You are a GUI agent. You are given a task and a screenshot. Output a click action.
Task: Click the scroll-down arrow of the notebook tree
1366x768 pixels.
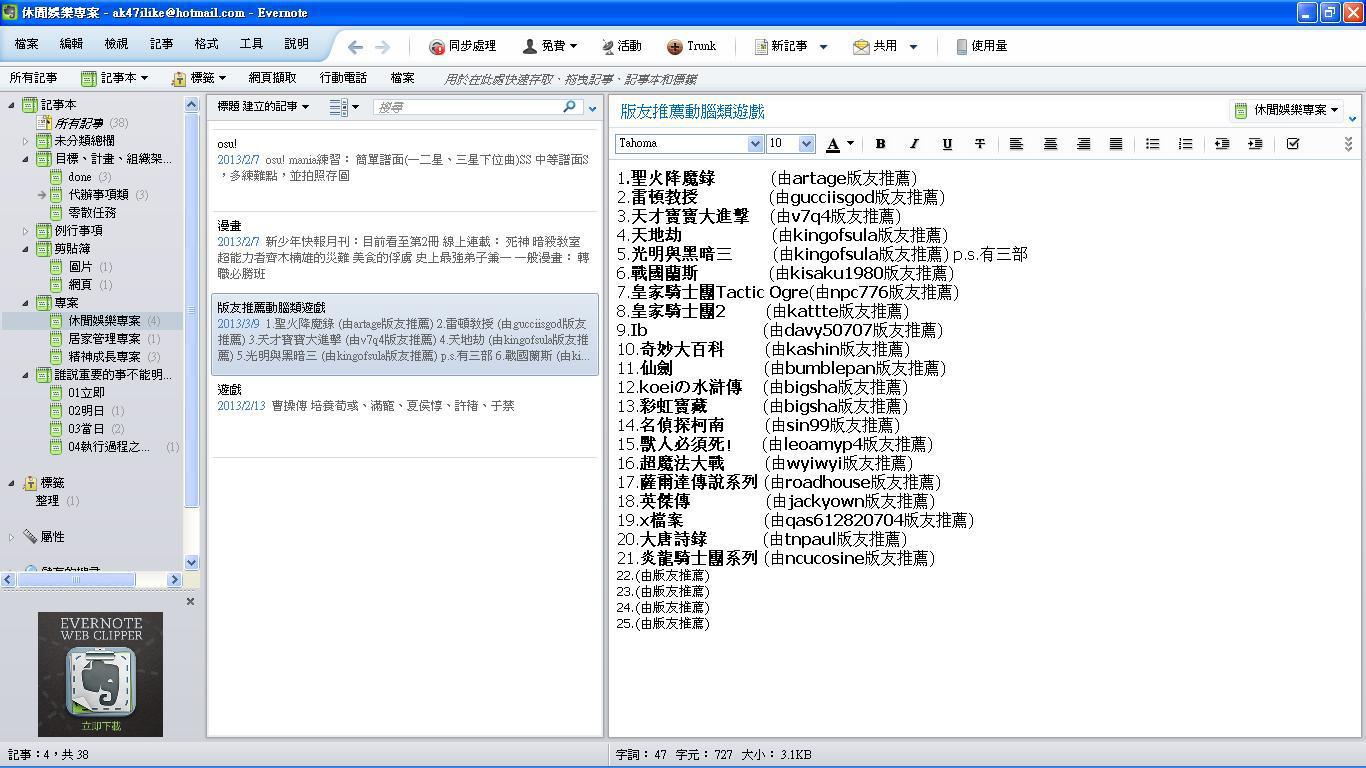(192, 562)
